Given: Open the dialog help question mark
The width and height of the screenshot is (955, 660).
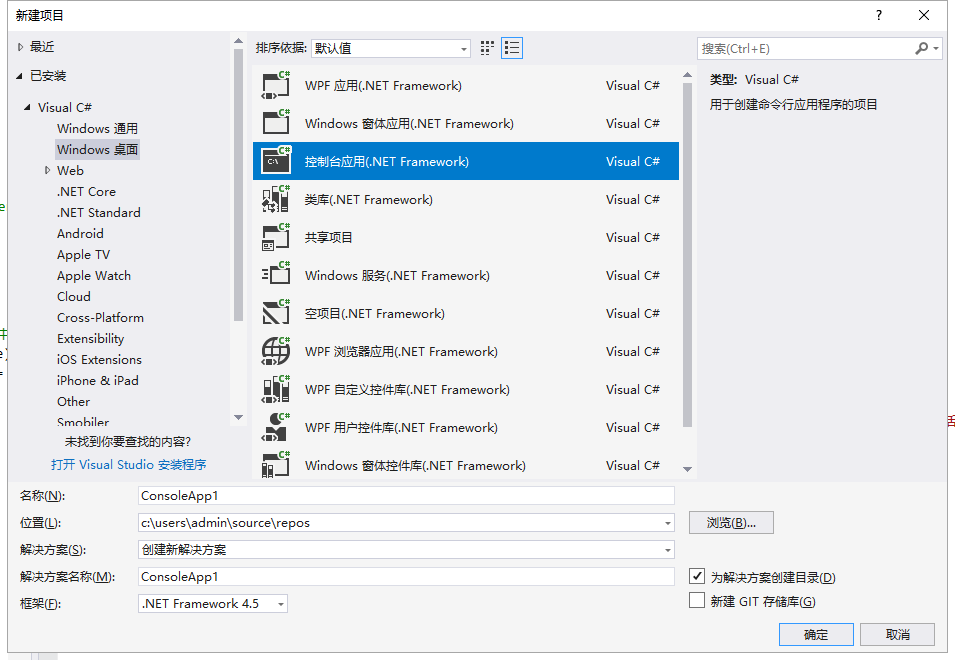Looking at the screenshot, I should 878,15.
